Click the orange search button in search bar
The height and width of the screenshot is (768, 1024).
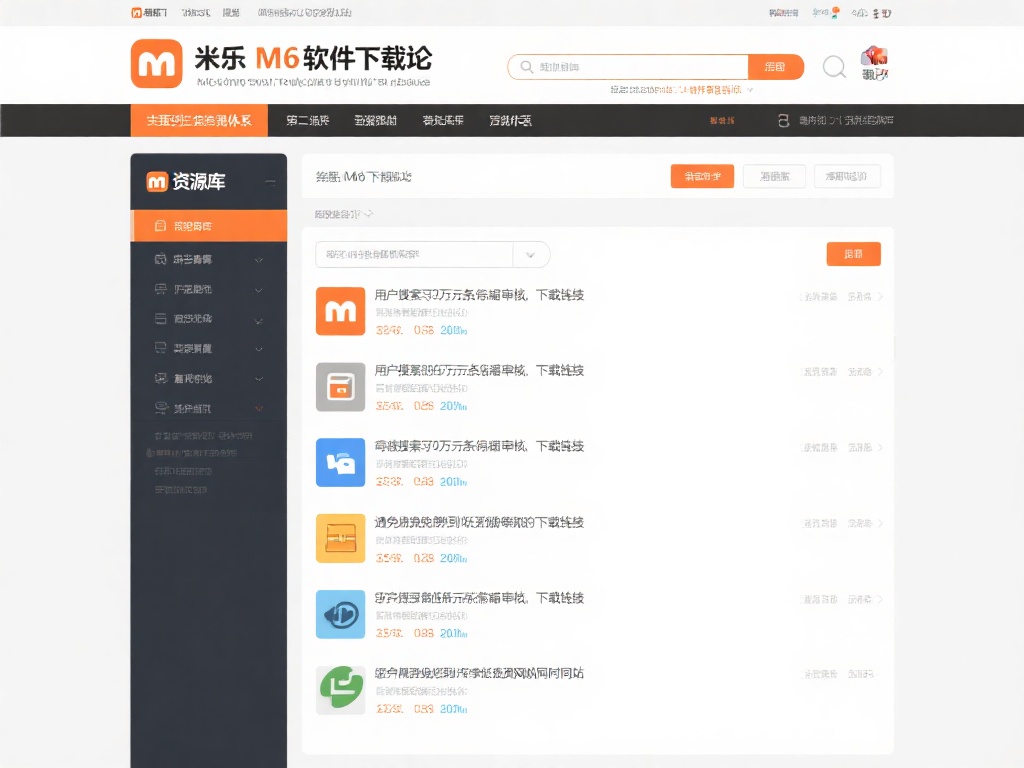click(775, 66)
